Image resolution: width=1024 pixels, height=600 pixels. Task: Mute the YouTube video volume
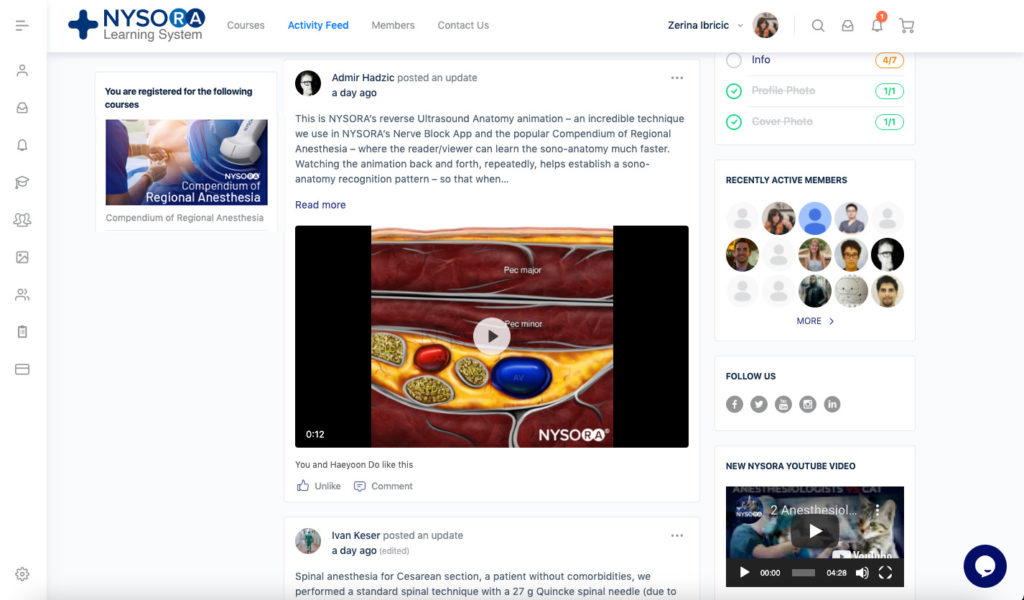(x=862, y=573)
